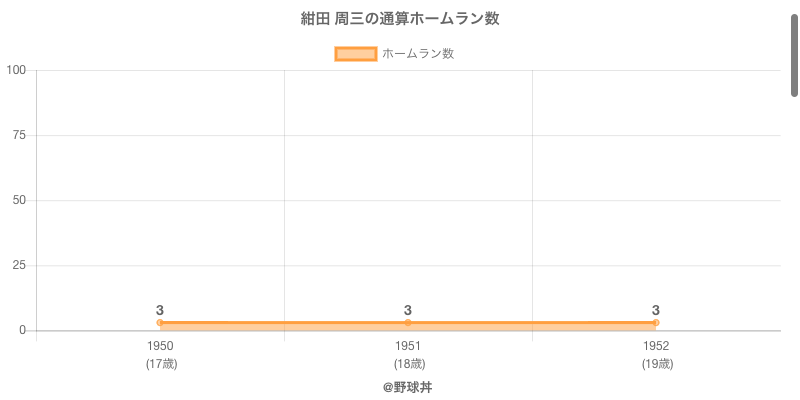Image resolution: width=800 pixels, height=400 pixels.
Task: Click the ホームラン数 legend label
Action: 418,54
